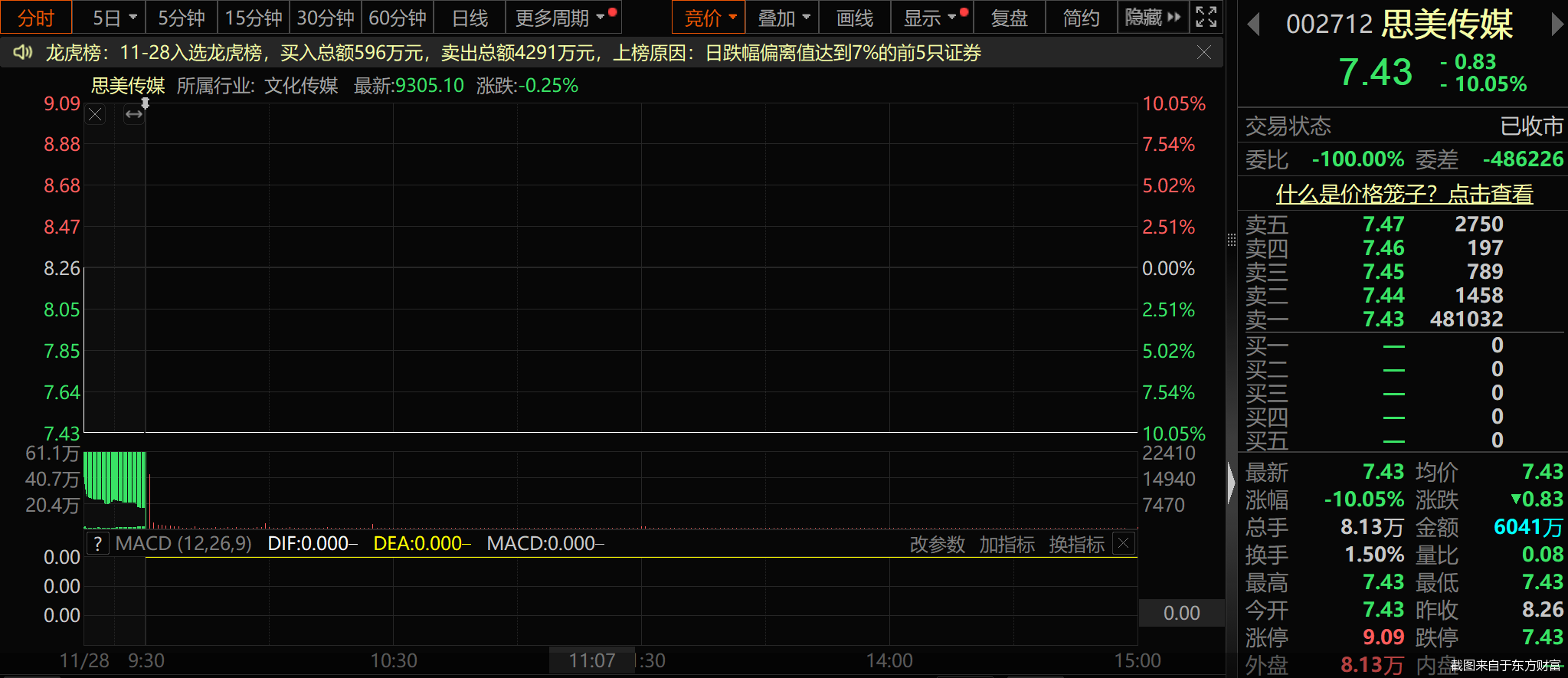
Task: Switch to 简约 simple view
Action: [1082, 17]
